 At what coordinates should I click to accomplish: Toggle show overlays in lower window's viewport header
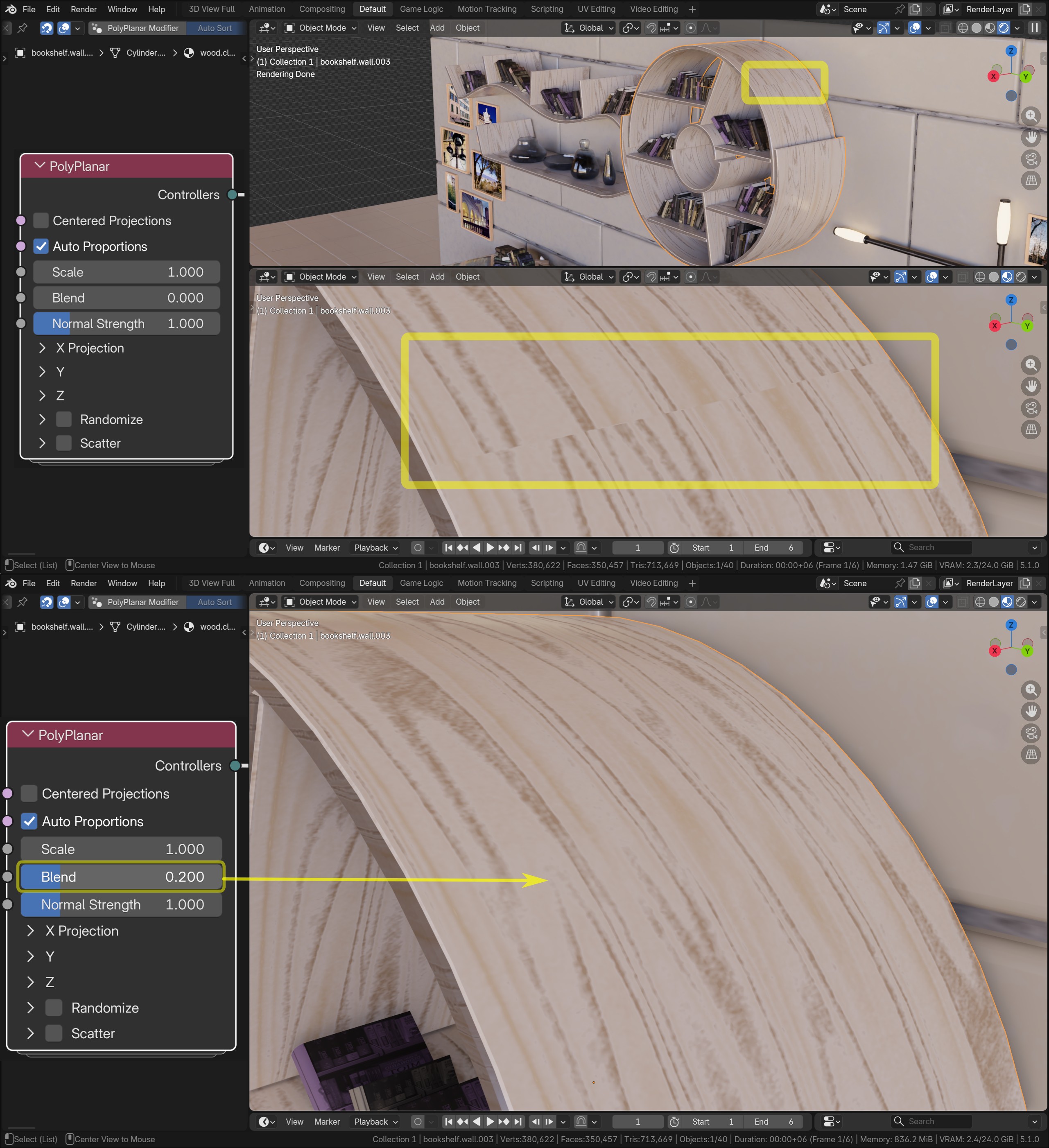931,602
